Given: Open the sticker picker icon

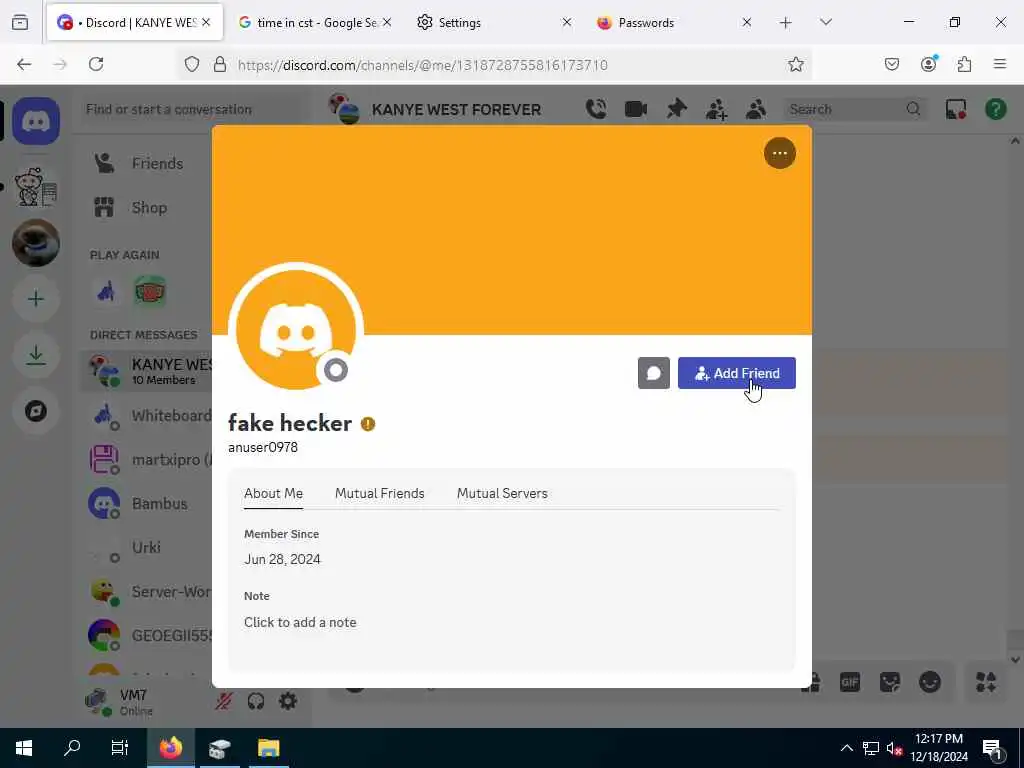Looking at the screenshot, I should [889, 682].
